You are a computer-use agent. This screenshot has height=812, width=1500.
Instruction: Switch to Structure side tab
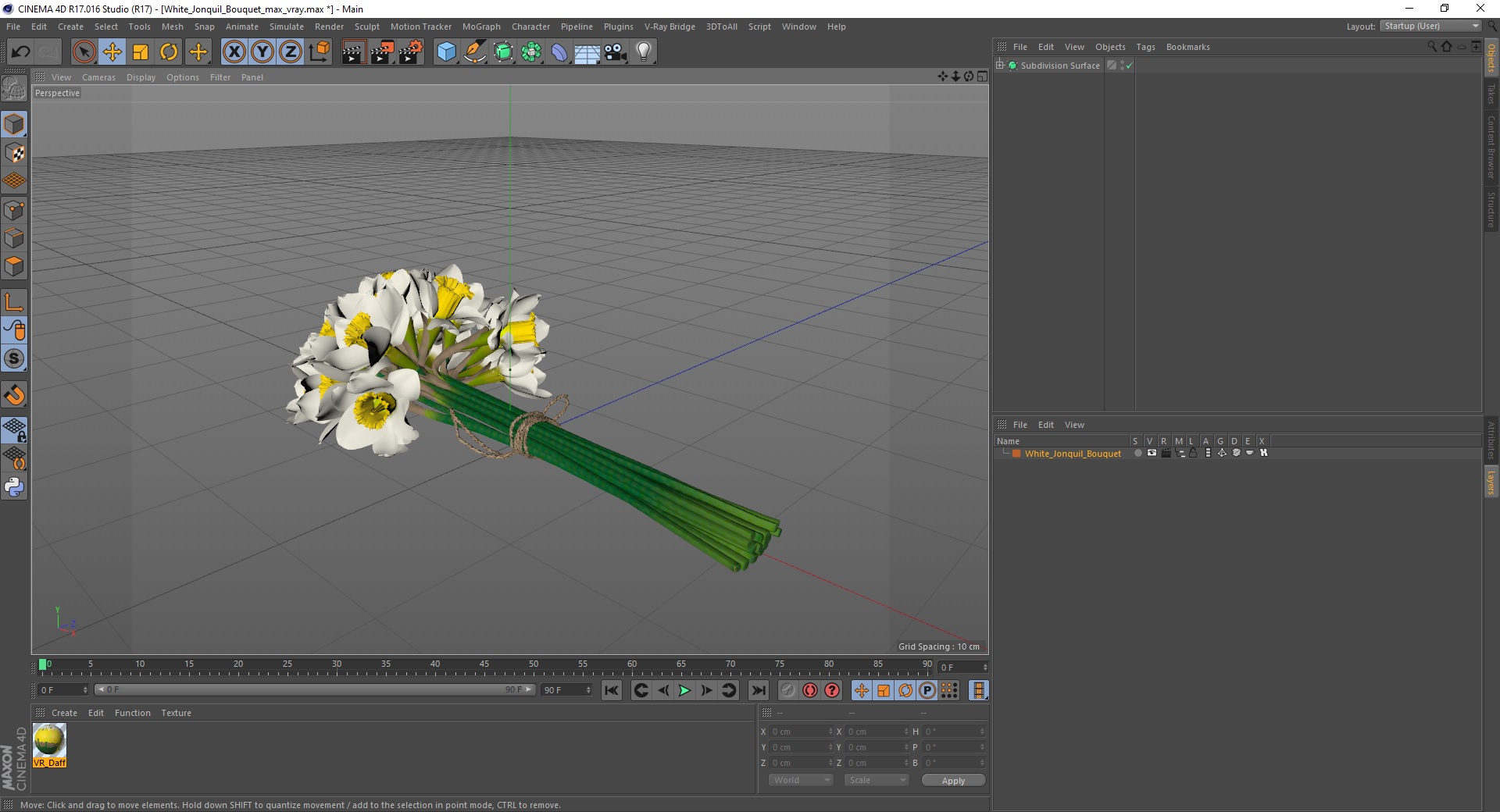pyautogui.click(x=1491, y=209)
